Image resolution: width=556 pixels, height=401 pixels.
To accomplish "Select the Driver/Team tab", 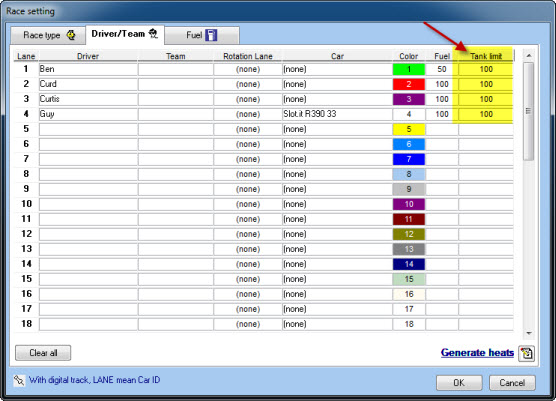I will [x=125, y=34].
